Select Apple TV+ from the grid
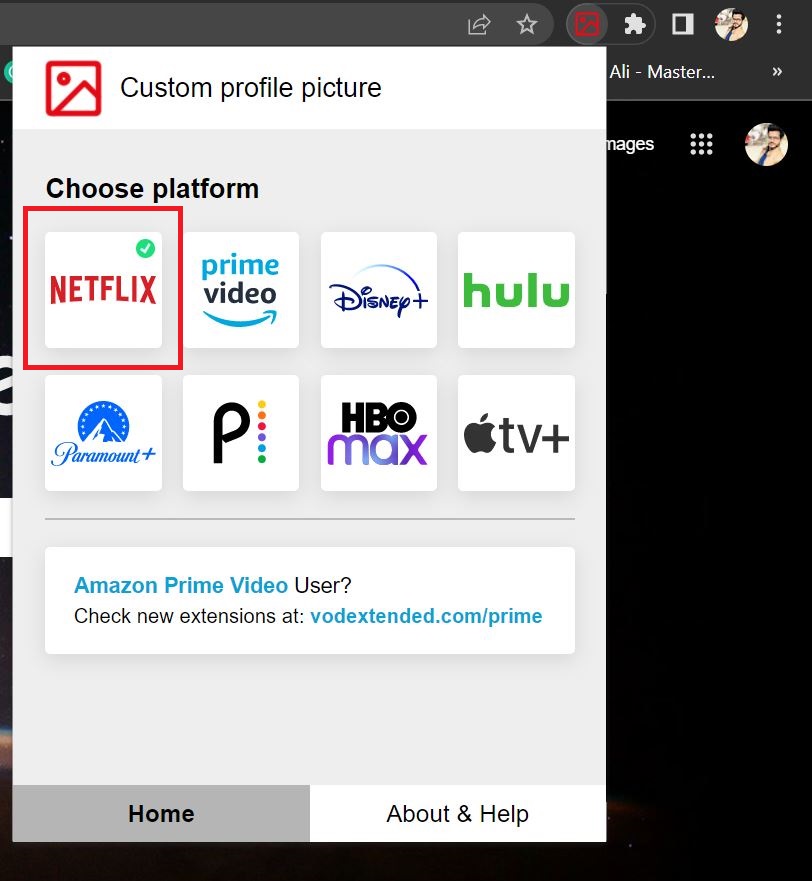Screen dimensions: 812x881 pos(516,432)
